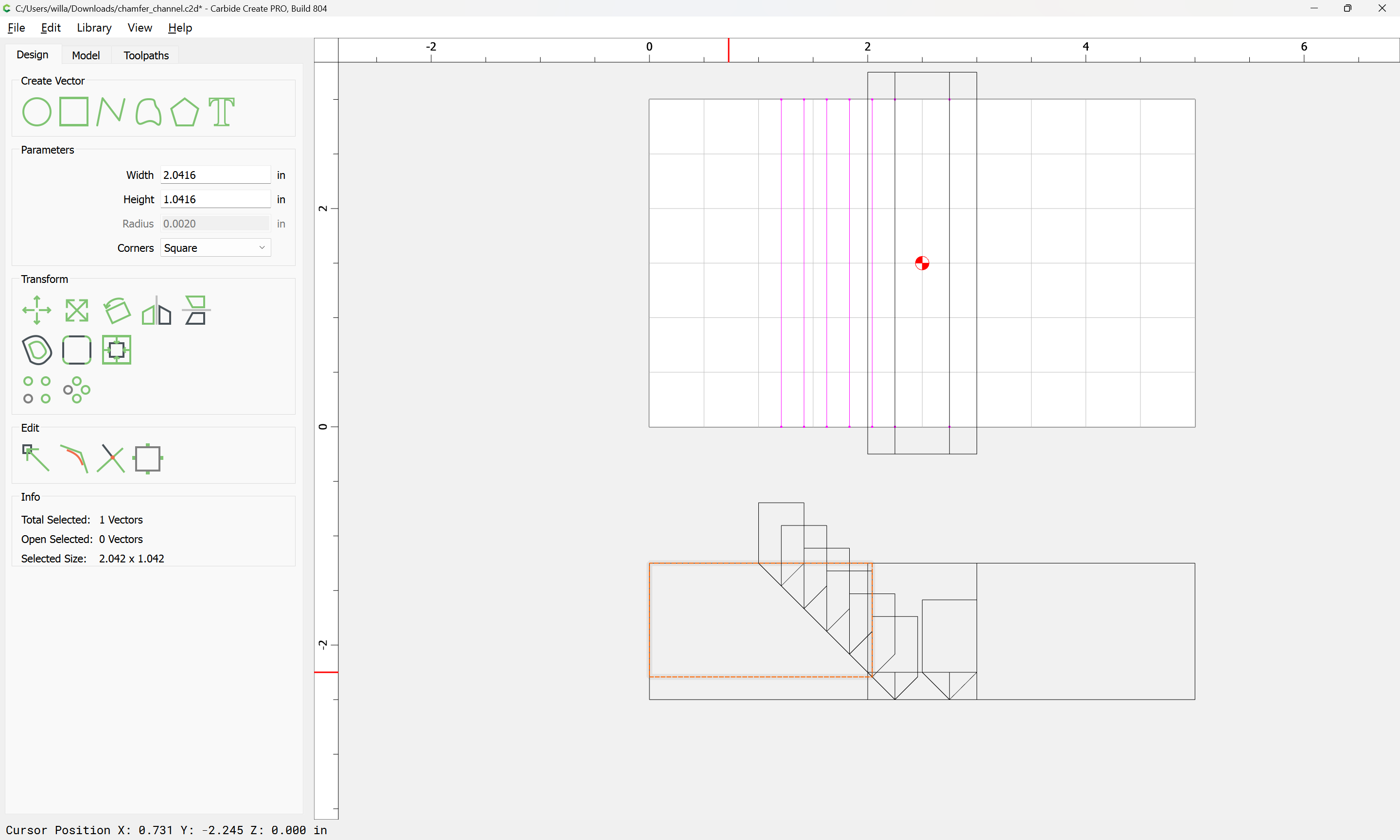This screenshot has width=1400, height=840.
Task: Open the Corners dropdown
Action: tap(215, 248)
